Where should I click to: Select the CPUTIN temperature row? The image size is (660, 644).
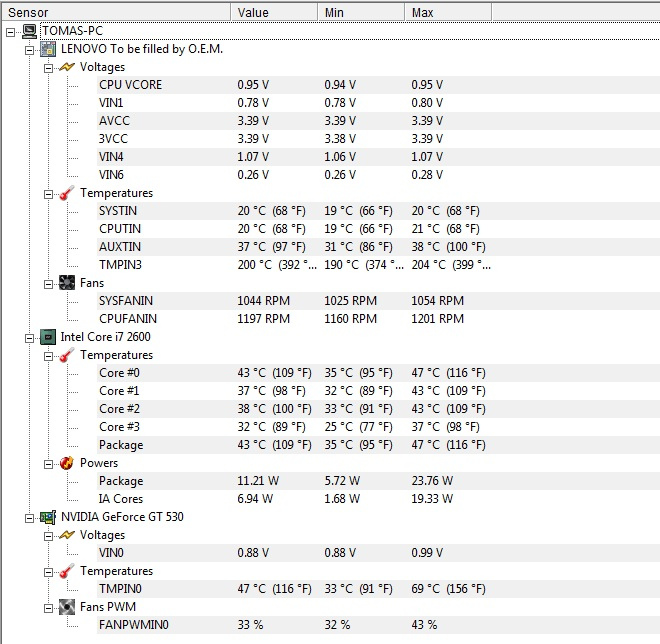point(378,229)
